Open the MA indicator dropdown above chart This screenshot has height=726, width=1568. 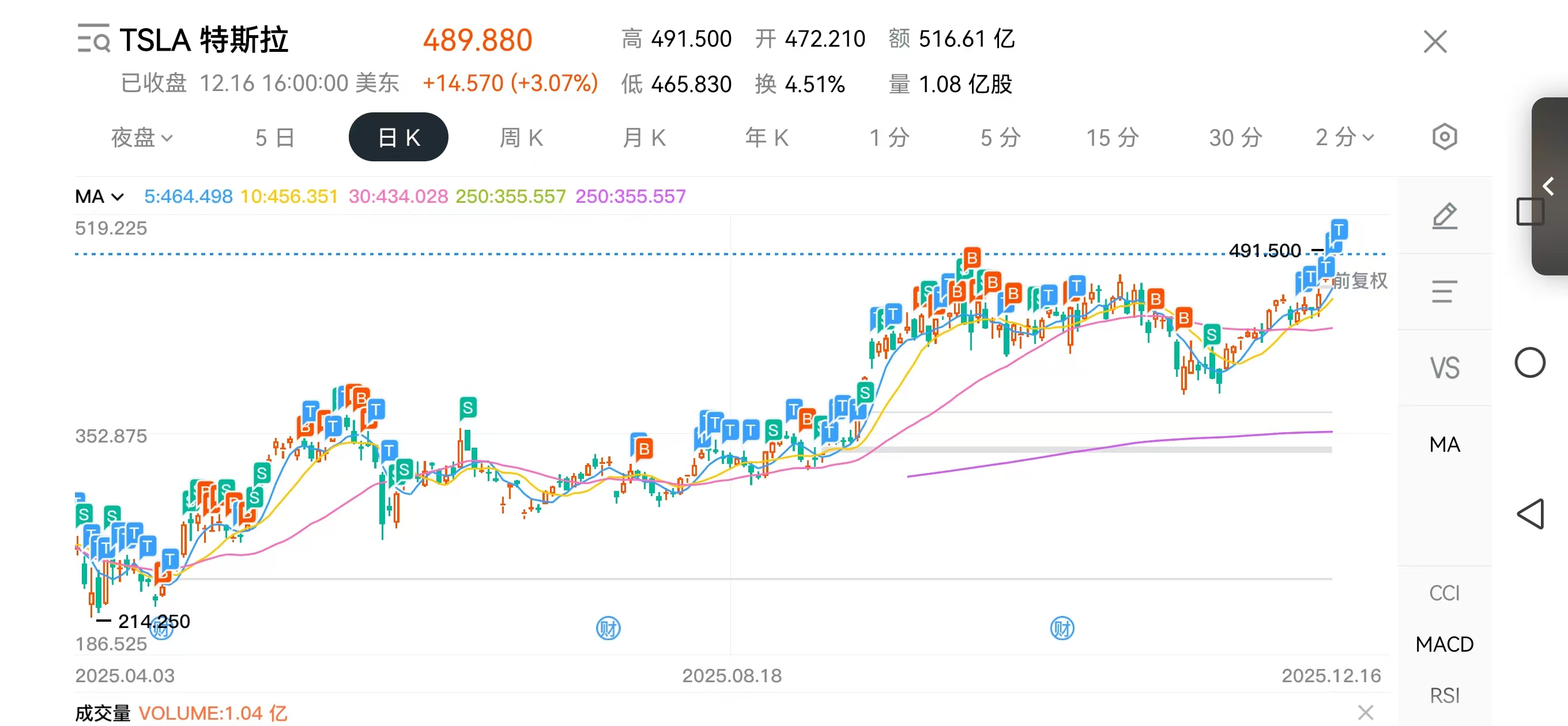99,196
